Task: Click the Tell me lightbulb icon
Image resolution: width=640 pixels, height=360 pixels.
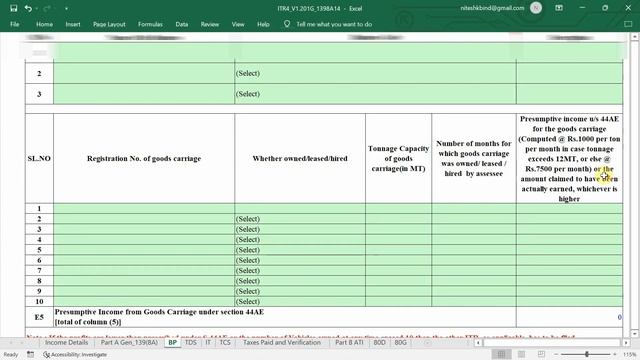Action: click(x=287, y=24)
